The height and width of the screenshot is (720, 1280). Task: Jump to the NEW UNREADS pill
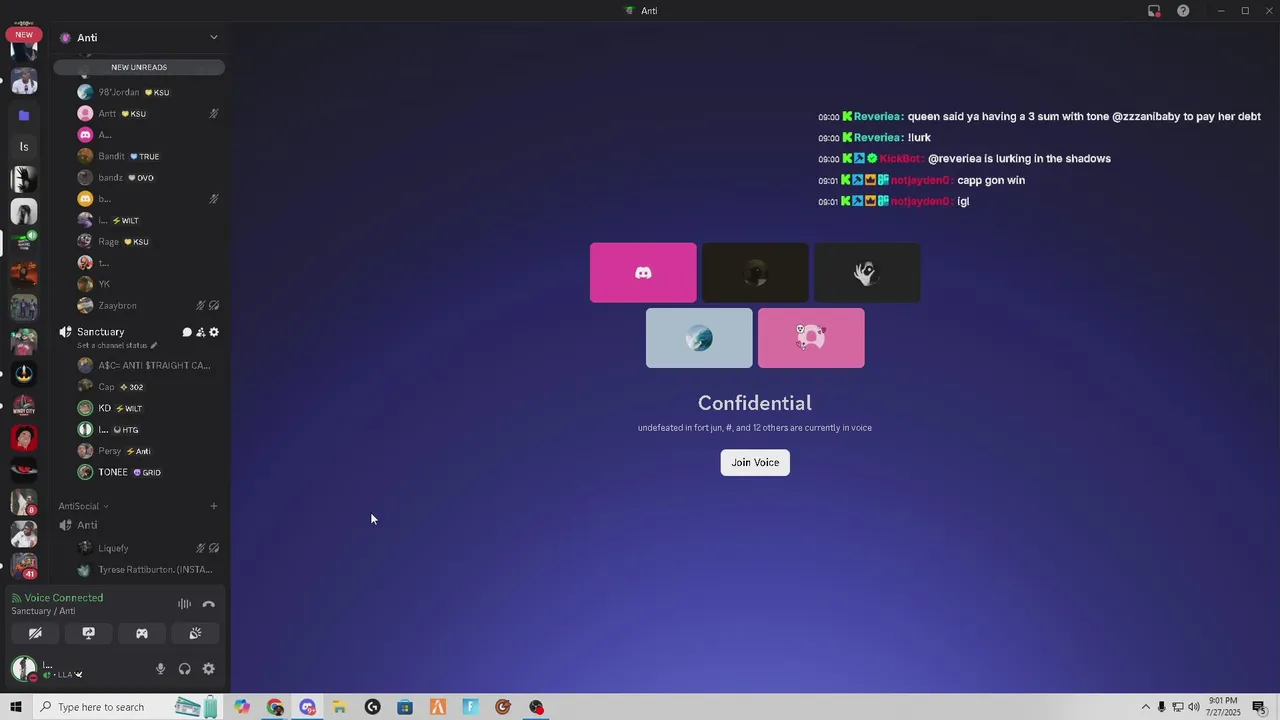139,67
